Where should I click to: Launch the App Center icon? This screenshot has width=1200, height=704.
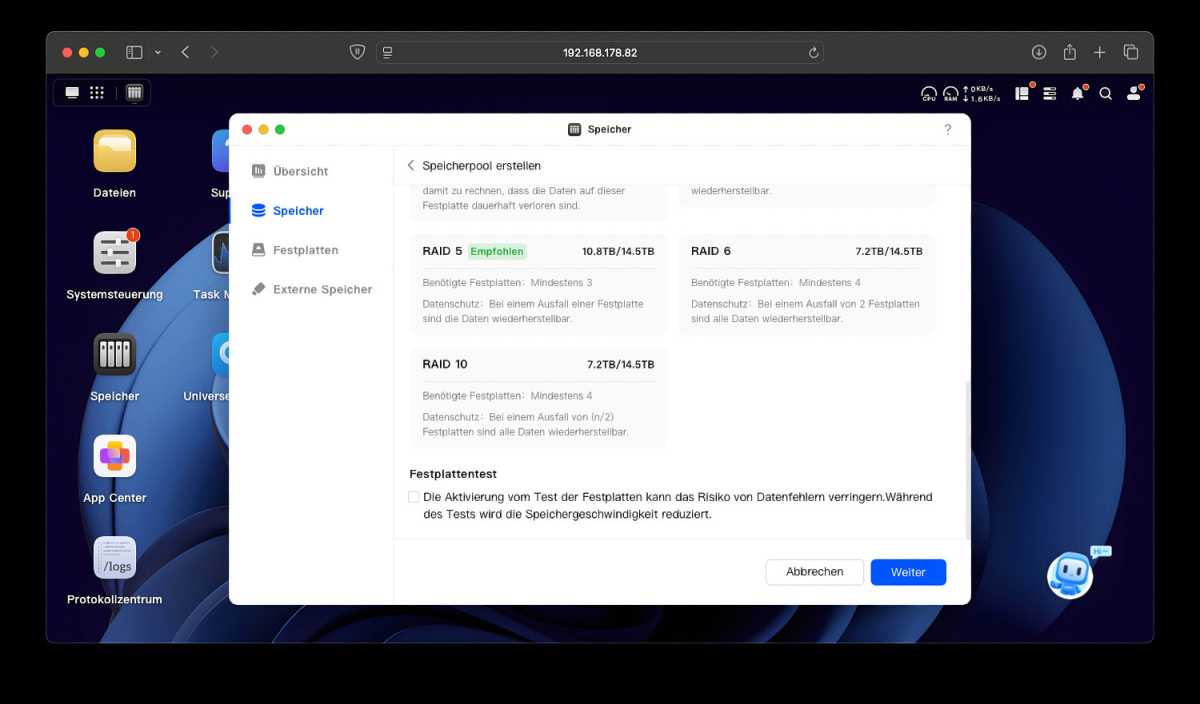[115, 456]
